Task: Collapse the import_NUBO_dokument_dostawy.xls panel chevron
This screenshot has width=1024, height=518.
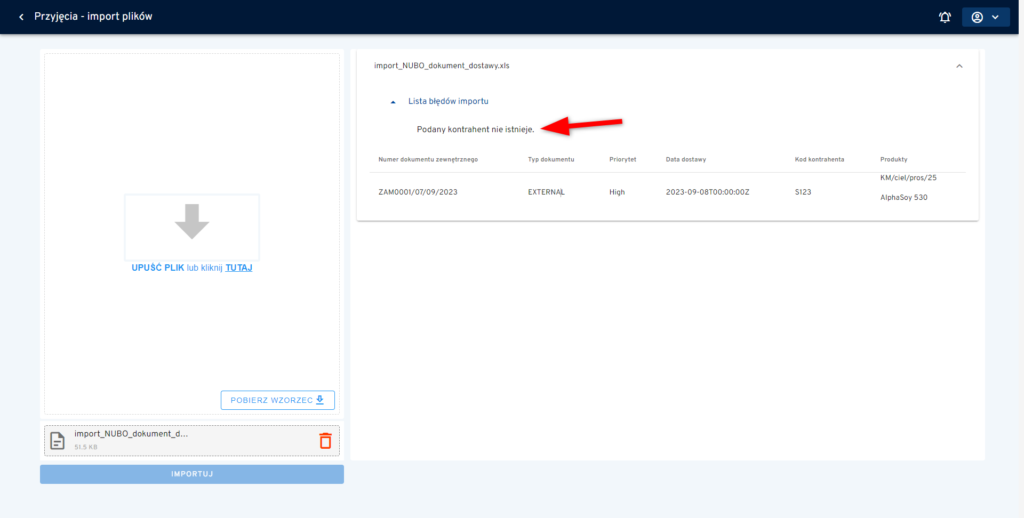Action: pos(959,66)
